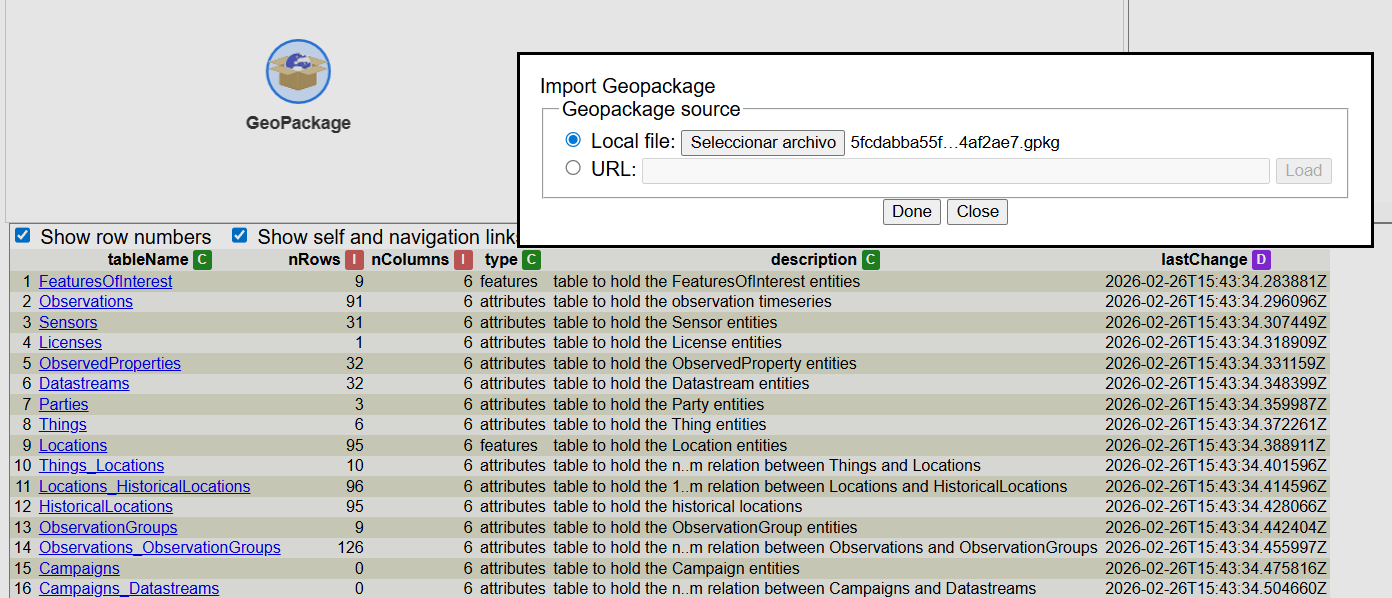Click the green C badge beside description
Viewport: 1392px width, 598px height.
(871, 260)
